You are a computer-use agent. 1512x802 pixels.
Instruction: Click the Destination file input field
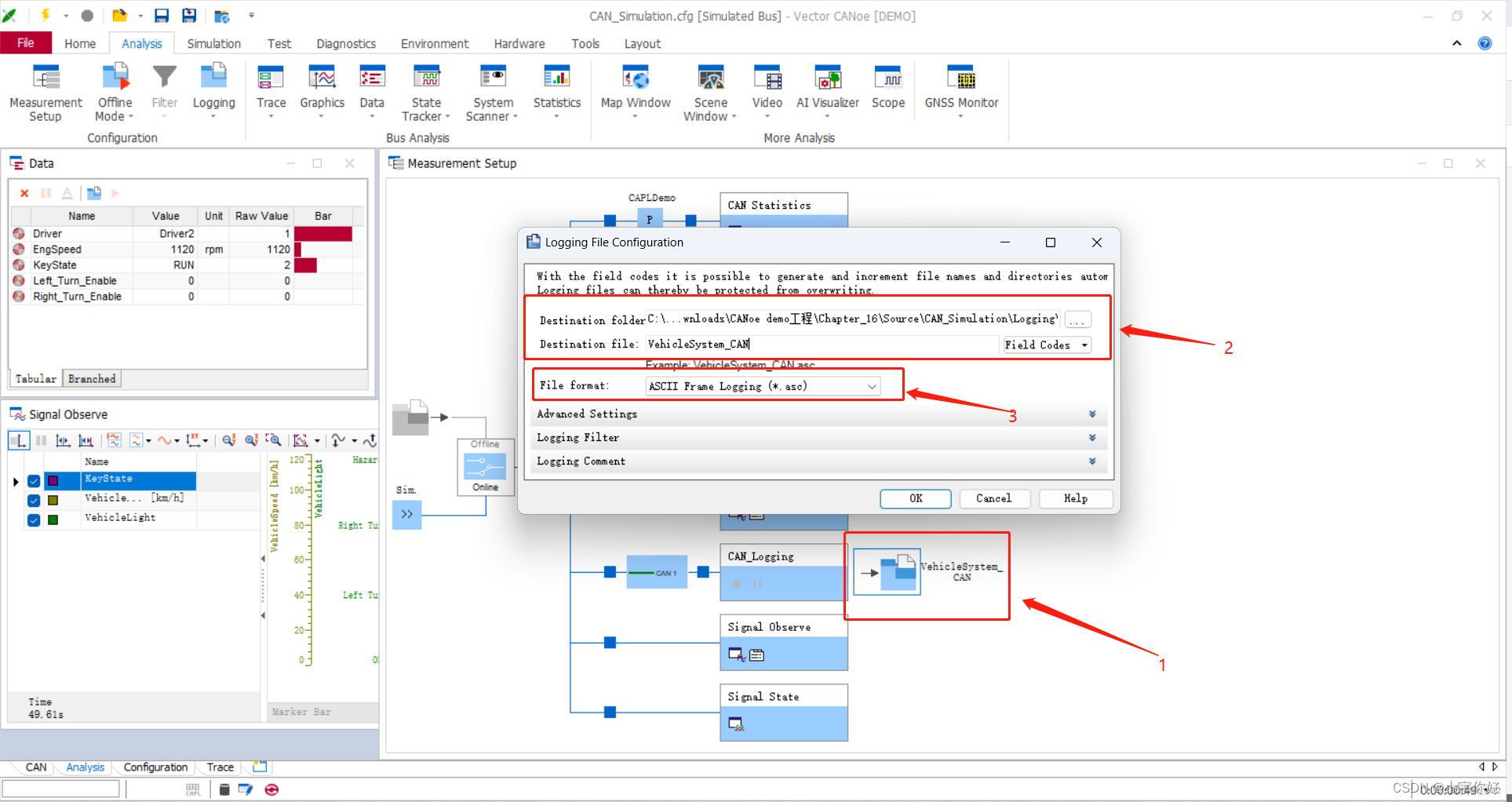click(x=822, y=344)
